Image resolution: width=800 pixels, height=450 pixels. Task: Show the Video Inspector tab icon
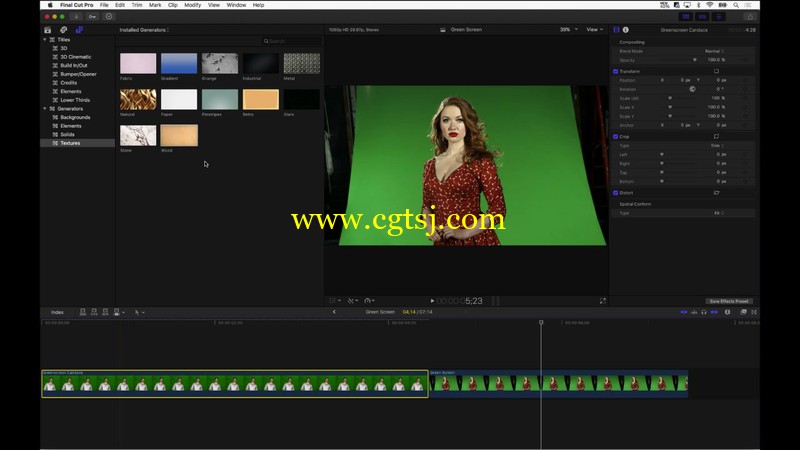[616, 30]
